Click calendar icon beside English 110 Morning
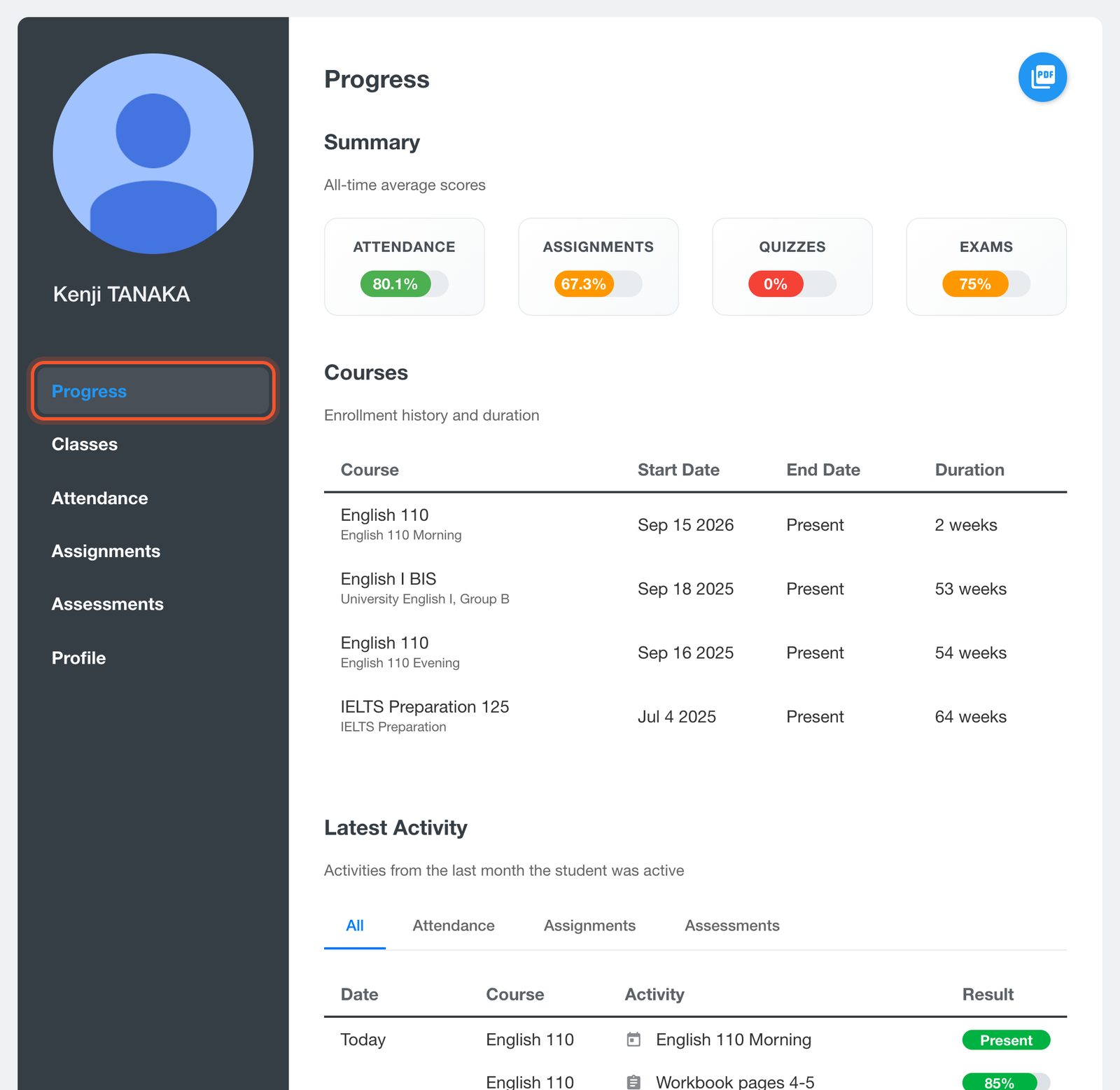1120x1090 pixels. (633, 1040)
